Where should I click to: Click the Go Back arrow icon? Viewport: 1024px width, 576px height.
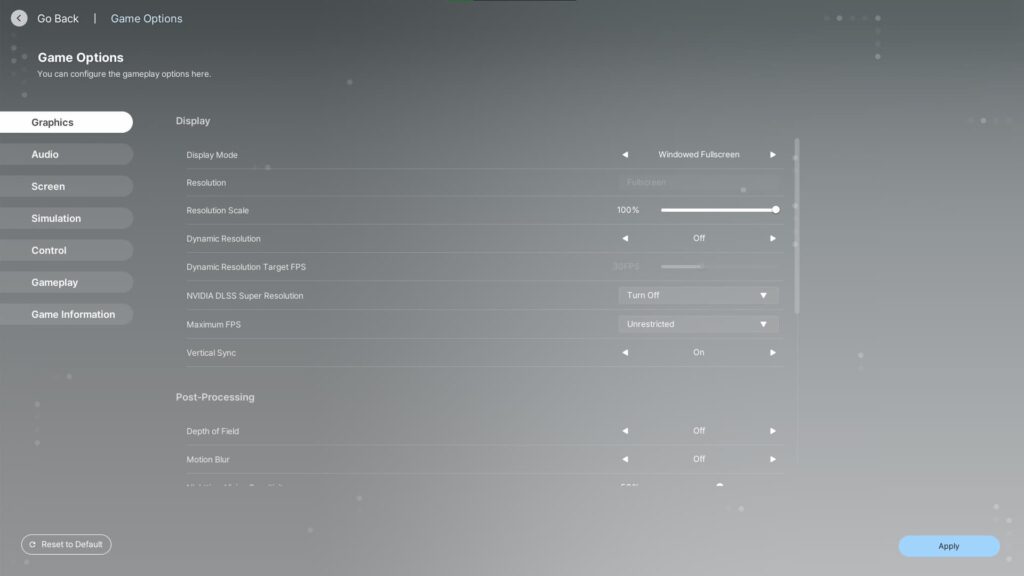tap(17, 18)
